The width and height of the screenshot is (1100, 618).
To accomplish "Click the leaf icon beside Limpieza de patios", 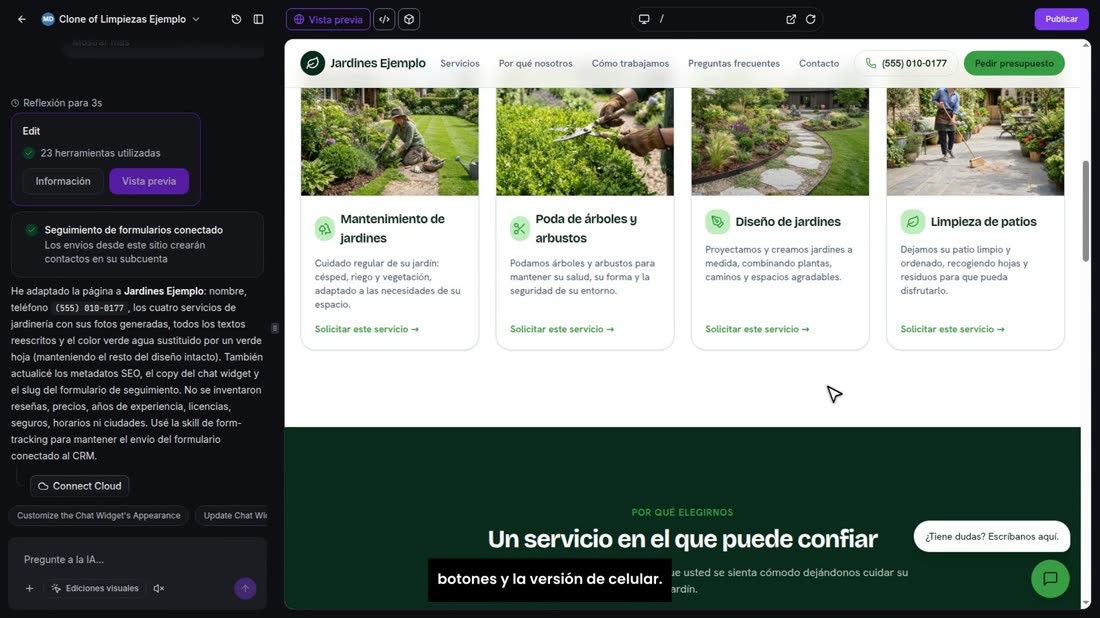I will [913, 222].
